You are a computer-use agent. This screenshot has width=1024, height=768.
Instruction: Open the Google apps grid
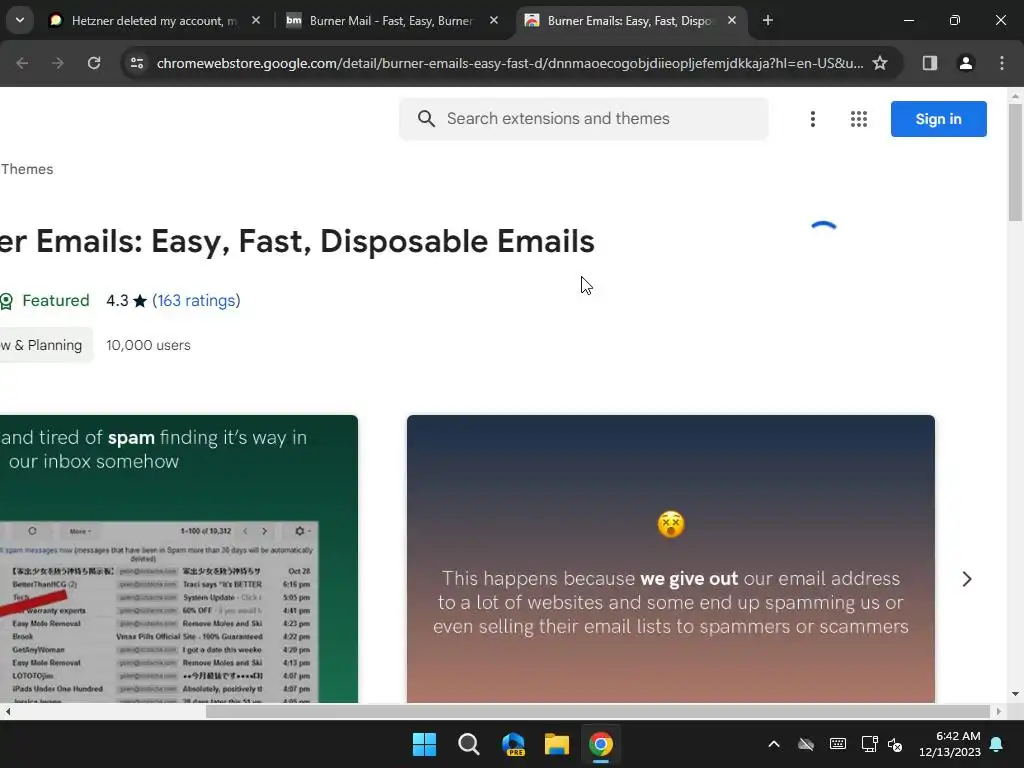[x=859, y=119]
